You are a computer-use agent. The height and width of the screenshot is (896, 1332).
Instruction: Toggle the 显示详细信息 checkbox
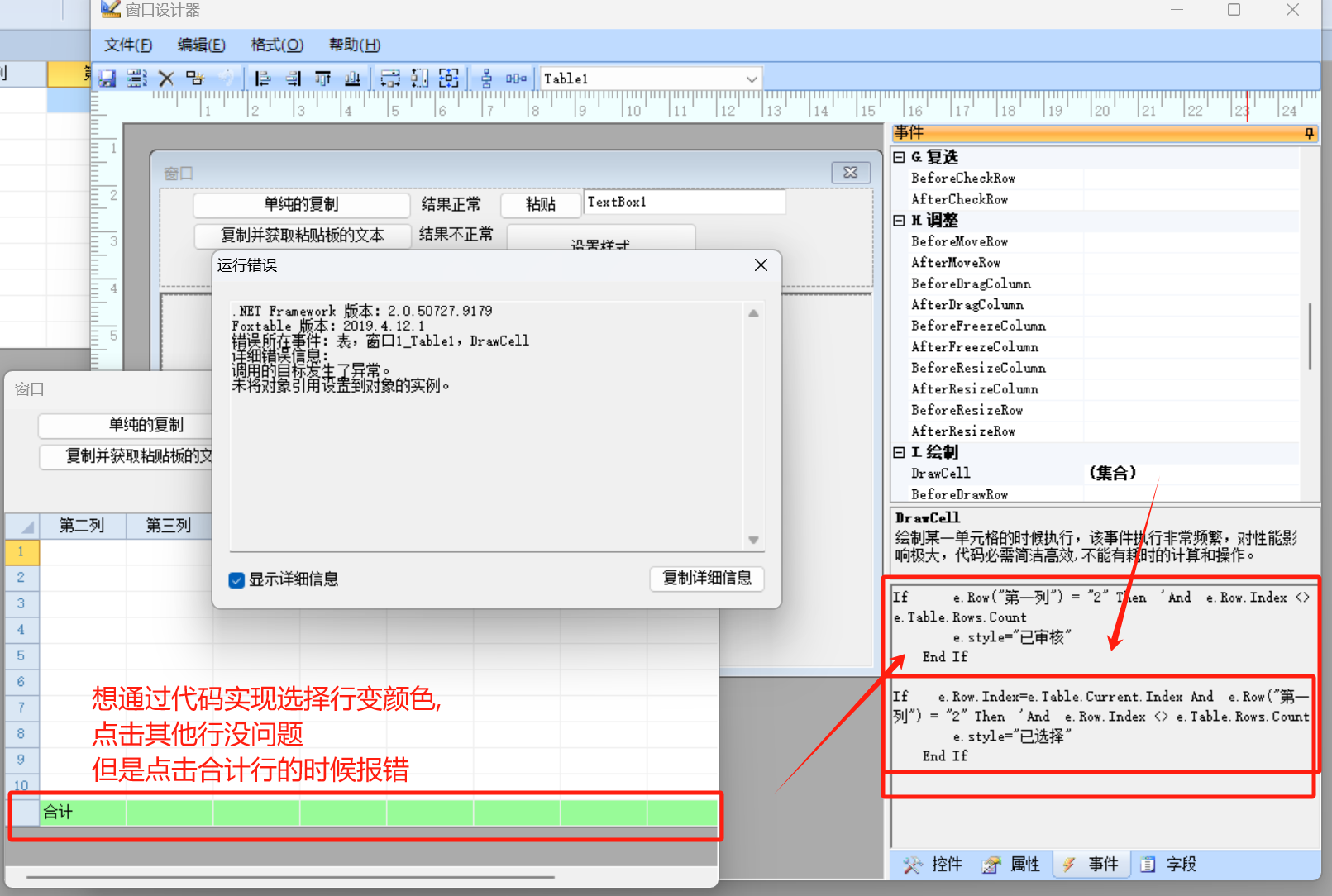[236, 579]
